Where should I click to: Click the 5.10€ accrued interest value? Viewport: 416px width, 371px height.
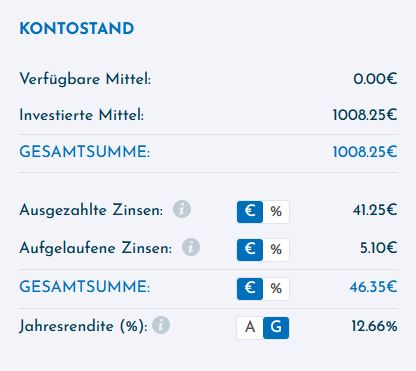(x=378, y=248)
